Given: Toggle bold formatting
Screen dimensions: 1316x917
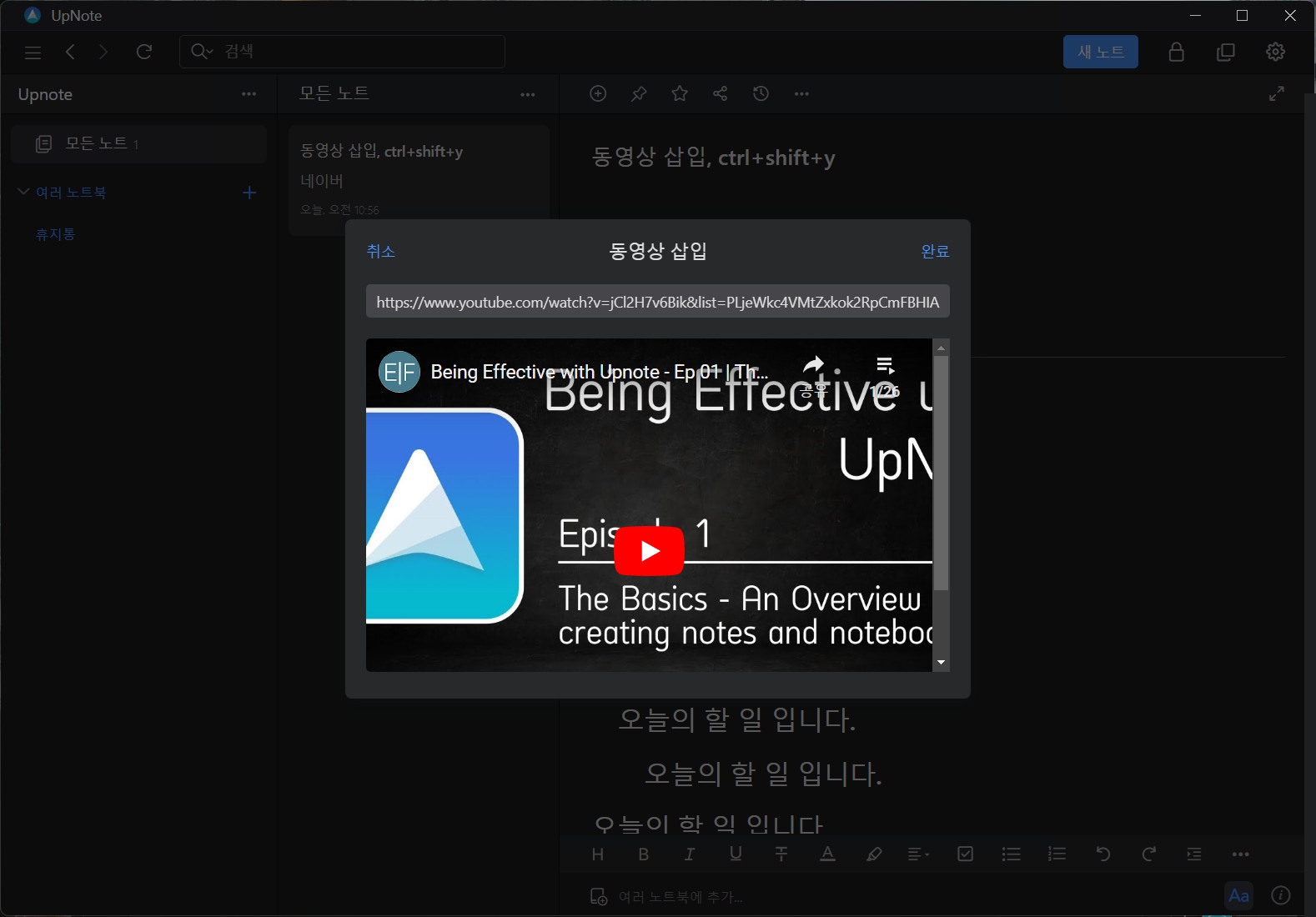Looking at the screenshot, I should [x=643, y=854].
